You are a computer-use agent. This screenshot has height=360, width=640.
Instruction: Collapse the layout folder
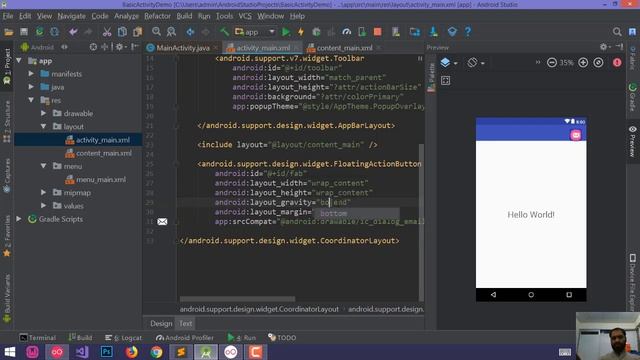(x=44, y=127)
